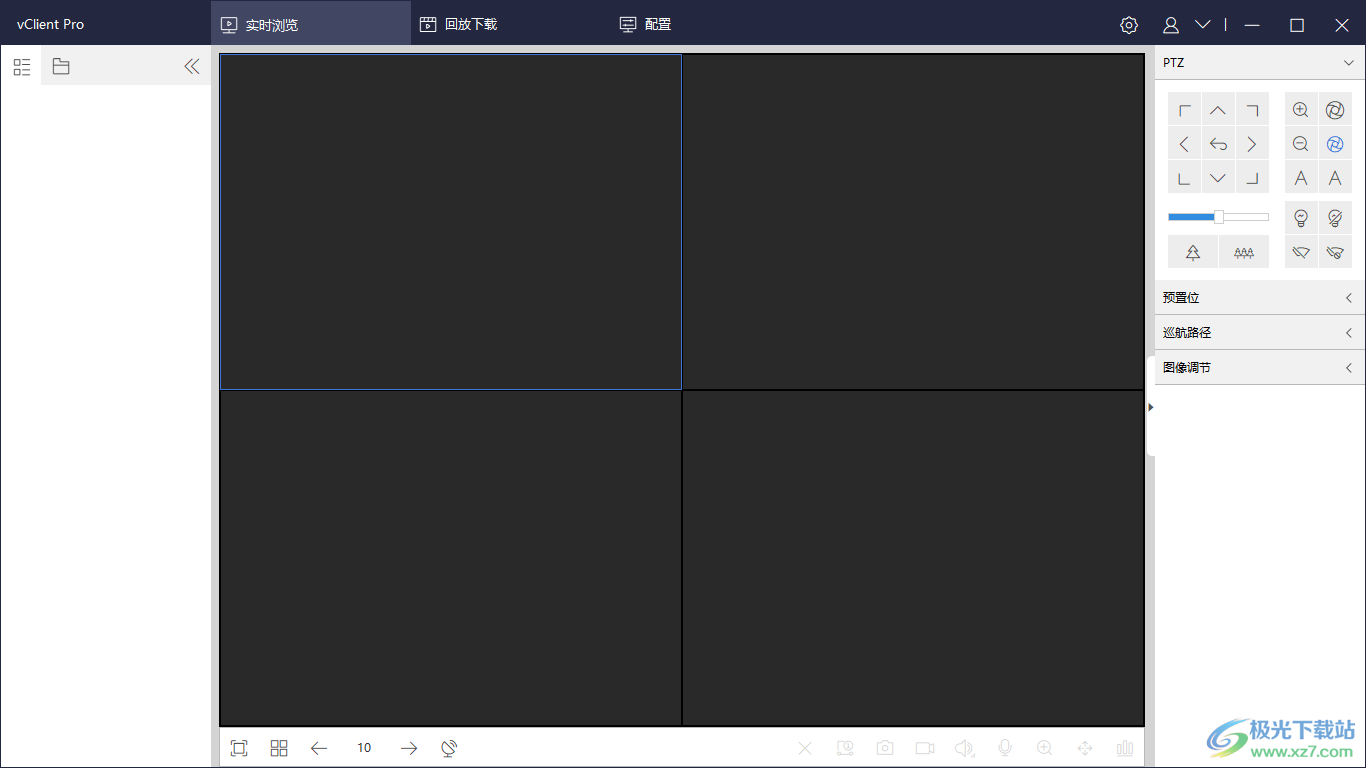
Task: Click the single tree icon
Action: point(1193,252)
